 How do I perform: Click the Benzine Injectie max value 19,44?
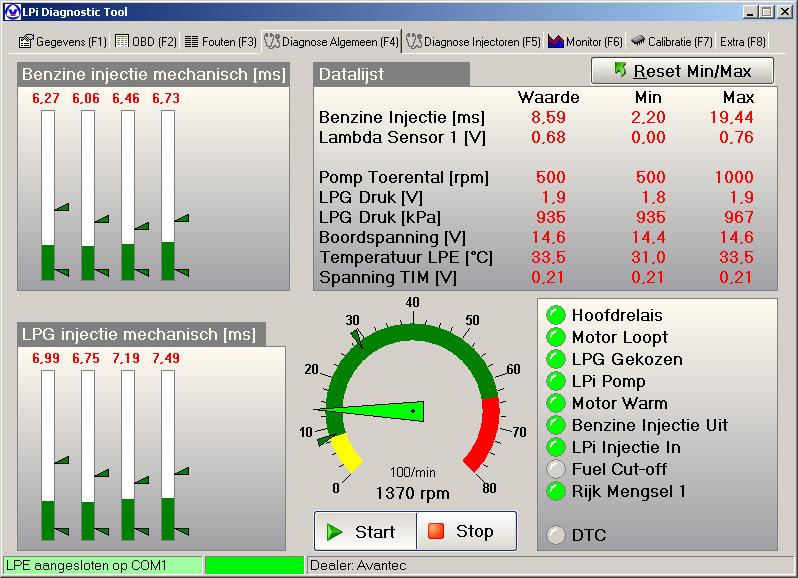pos(732,117)
